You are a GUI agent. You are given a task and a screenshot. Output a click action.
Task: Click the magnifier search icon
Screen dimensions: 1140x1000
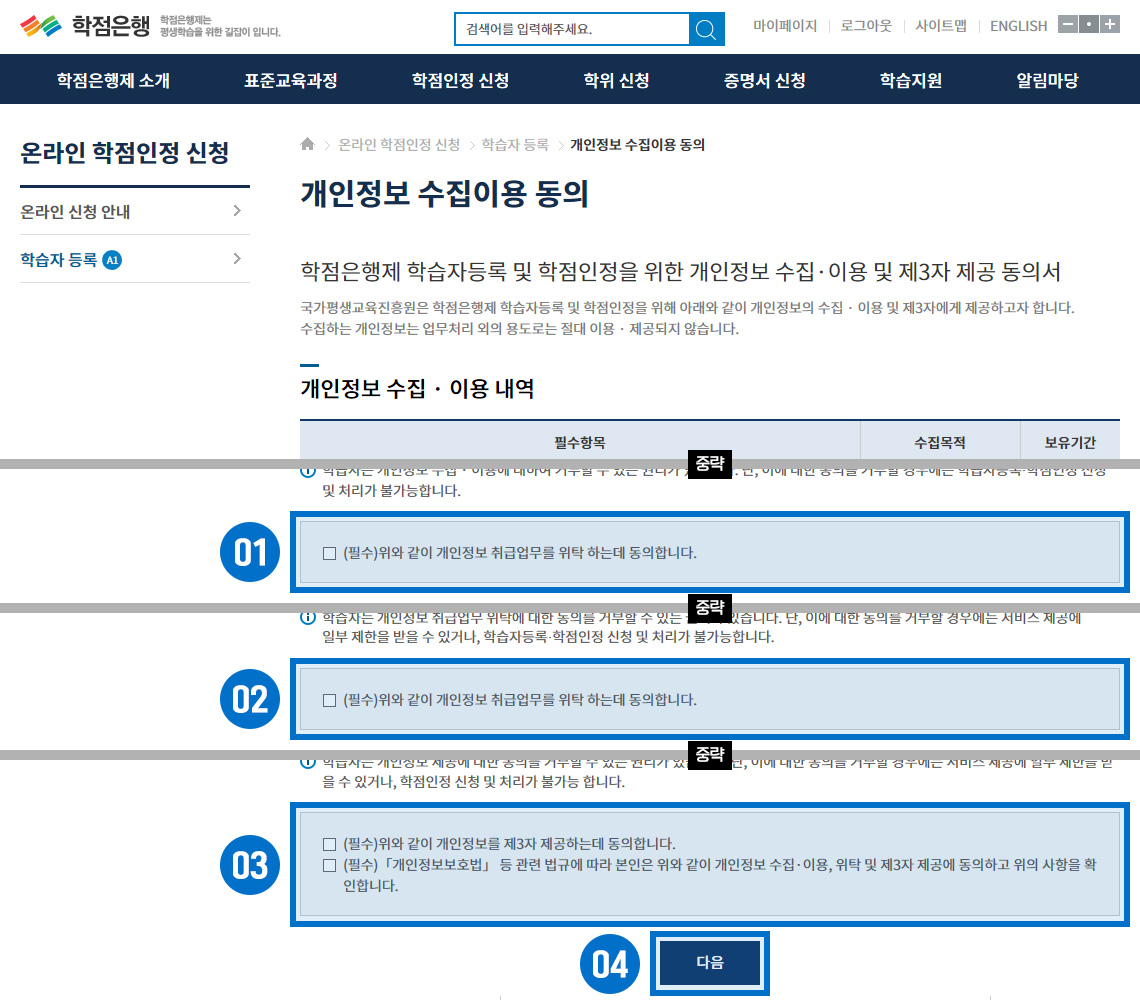[x=706, y=29]
